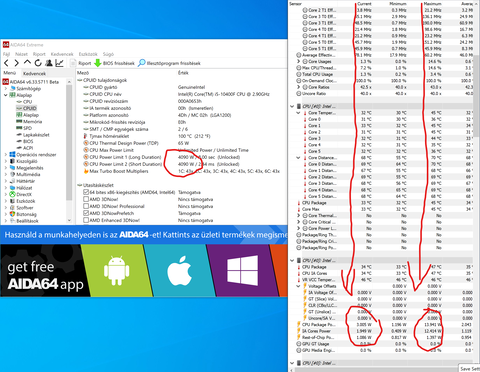The image size is (480, 372).
Task: Click thermometer icon beside Tjmax hőmérséklet
Action: point(86,136)
